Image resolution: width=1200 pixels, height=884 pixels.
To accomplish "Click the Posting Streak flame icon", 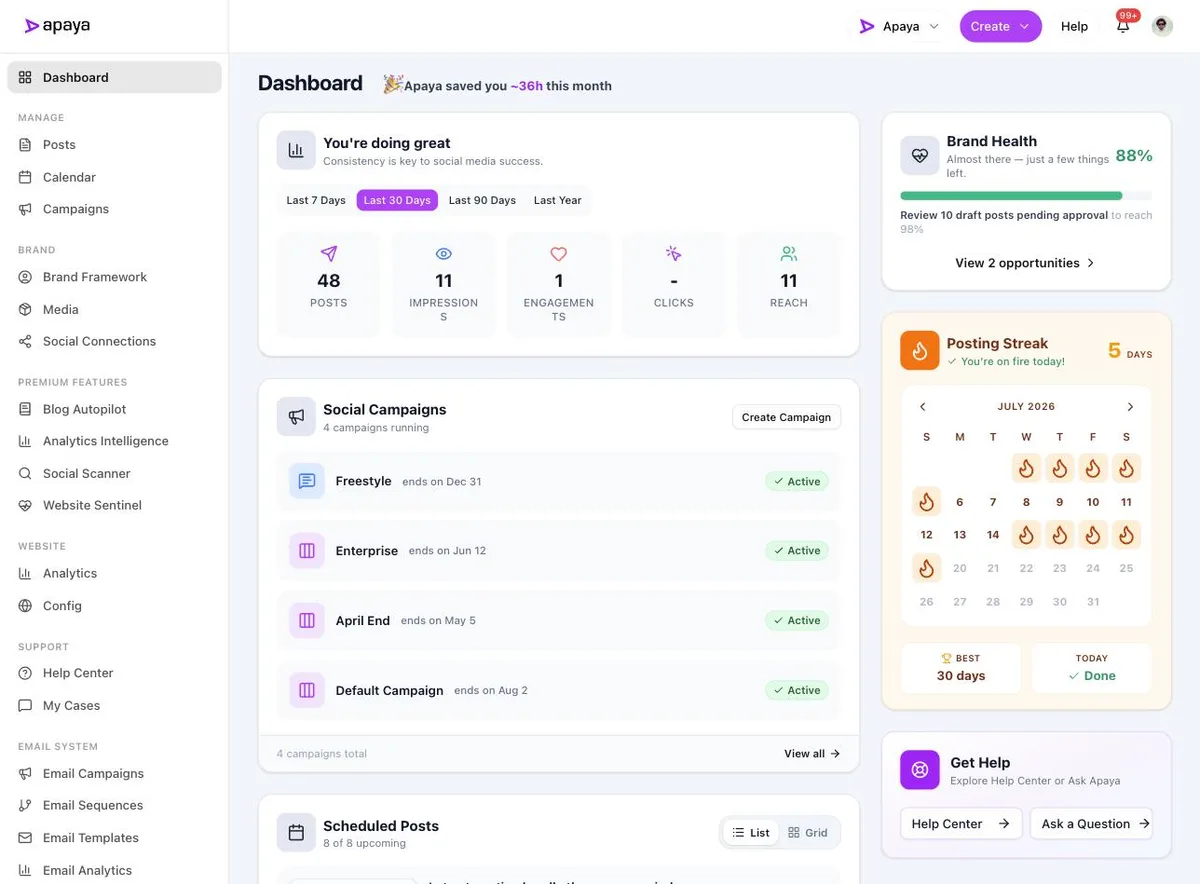I will [920, 350].
